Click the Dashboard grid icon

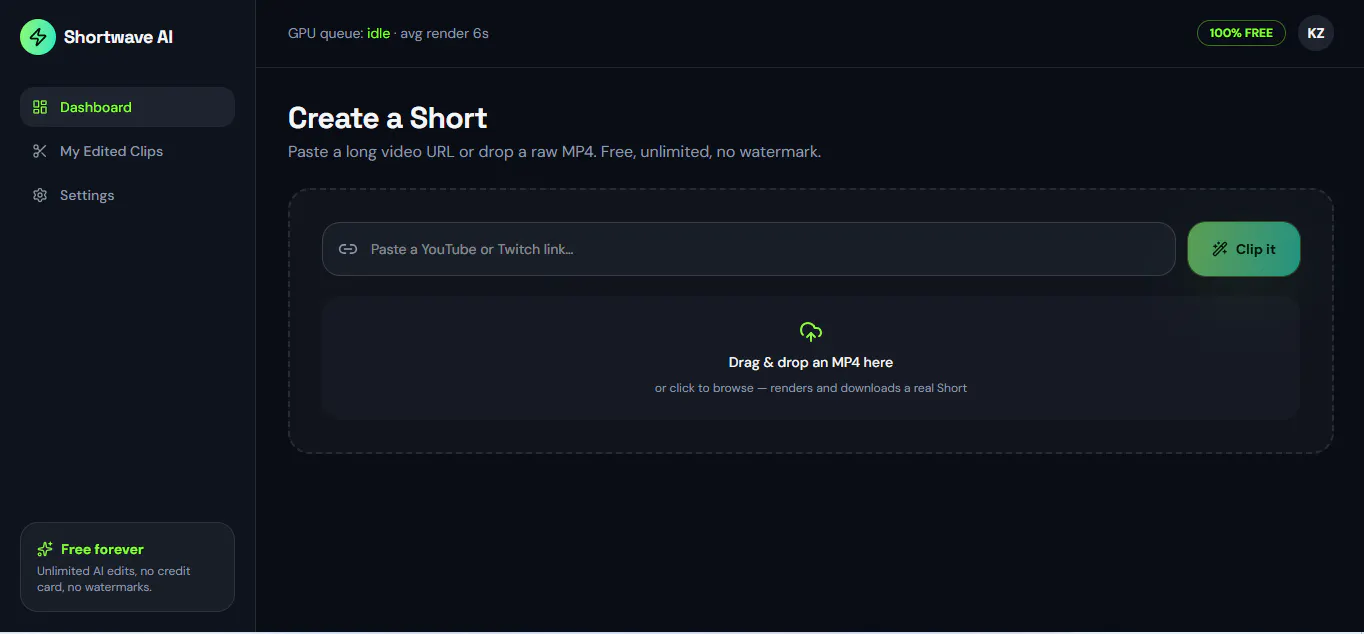point(40,107)
